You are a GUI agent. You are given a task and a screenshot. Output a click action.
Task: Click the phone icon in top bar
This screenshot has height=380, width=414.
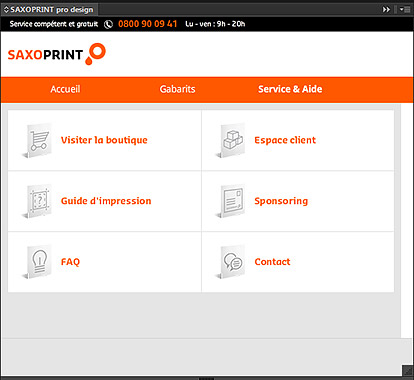[x=108, y=24]
